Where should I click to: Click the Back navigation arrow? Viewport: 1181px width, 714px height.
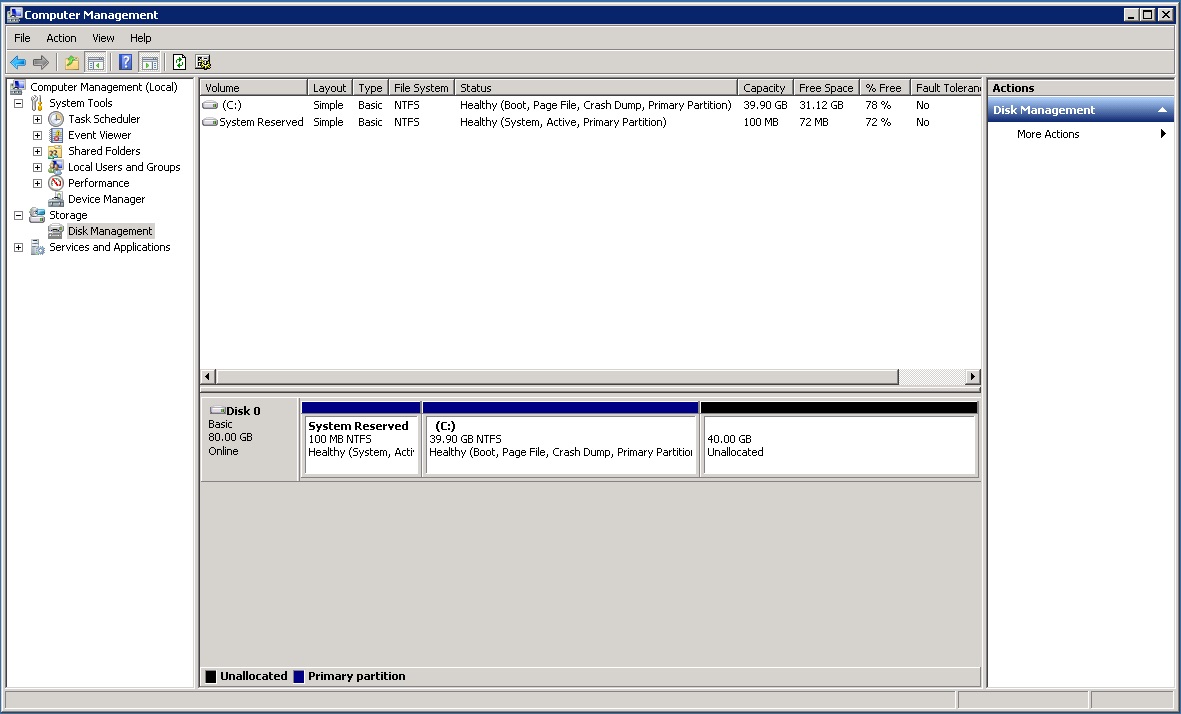[17, 61]
